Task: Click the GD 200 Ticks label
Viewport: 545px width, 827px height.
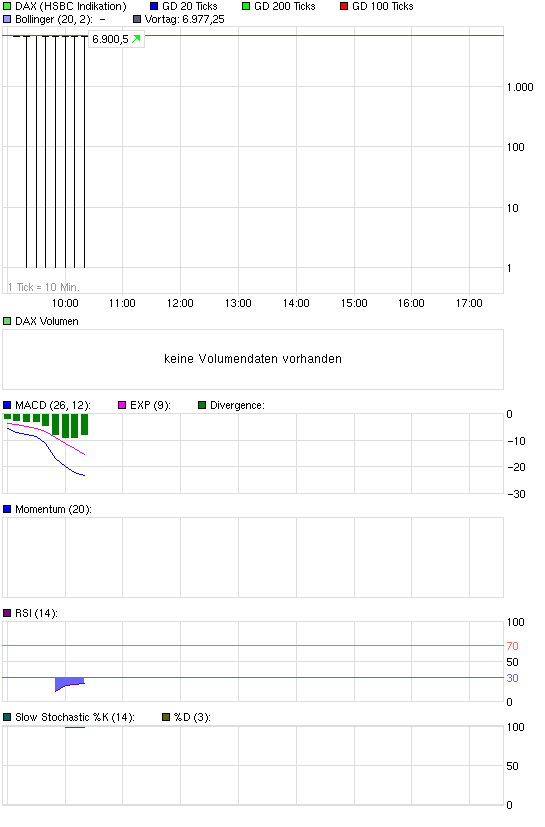Action: click(285, 6)
